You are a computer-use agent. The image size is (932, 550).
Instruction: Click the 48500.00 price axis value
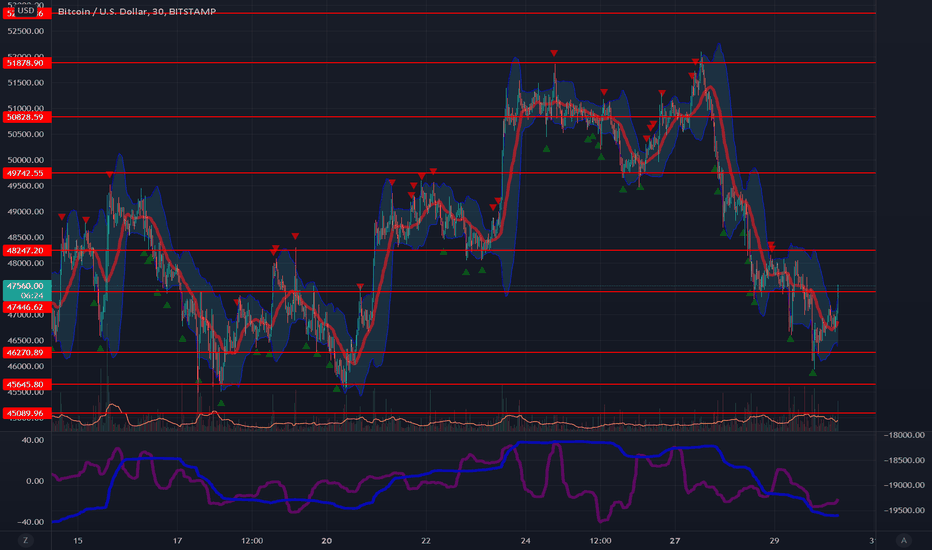click(26, 237)
